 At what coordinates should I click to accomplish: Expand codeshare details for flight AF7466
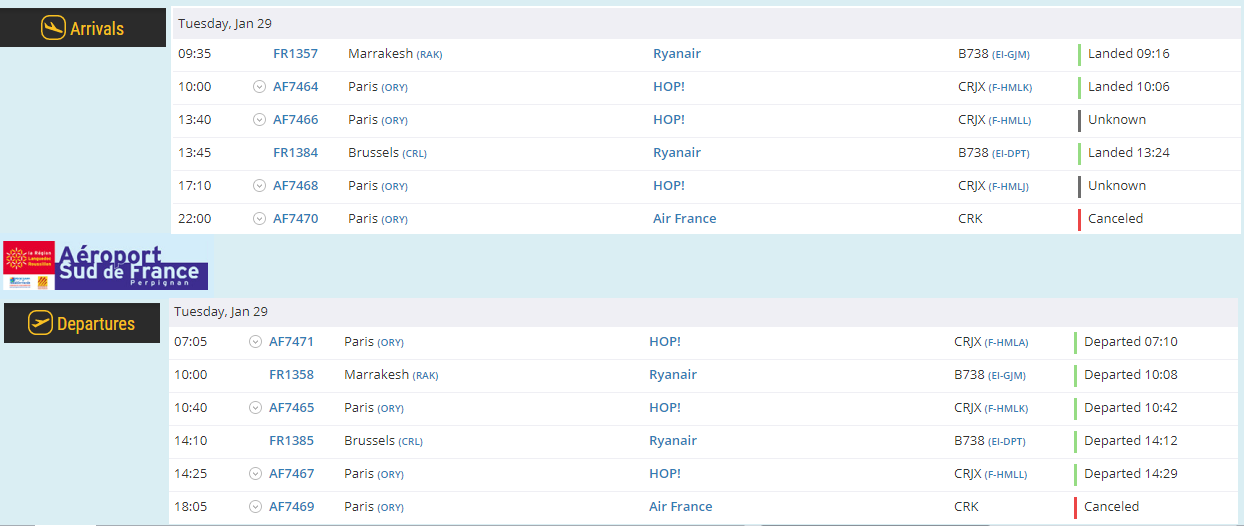259,120
